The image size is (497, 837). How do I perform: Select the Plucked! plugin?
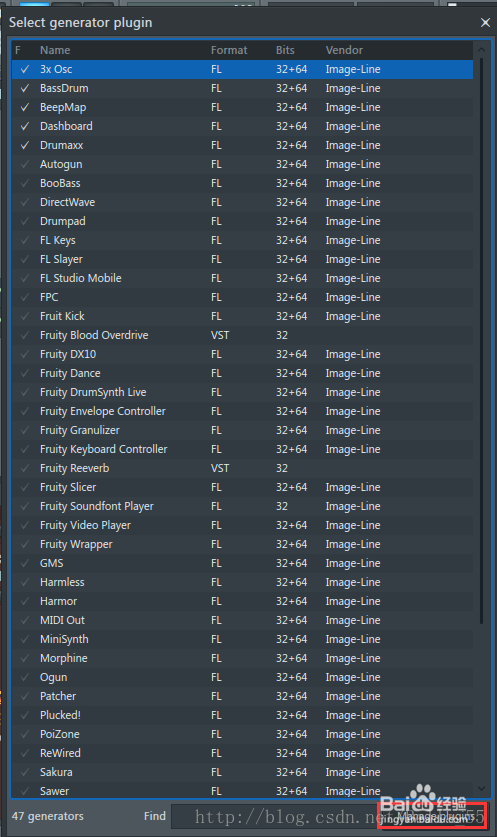tap(242, 715)
